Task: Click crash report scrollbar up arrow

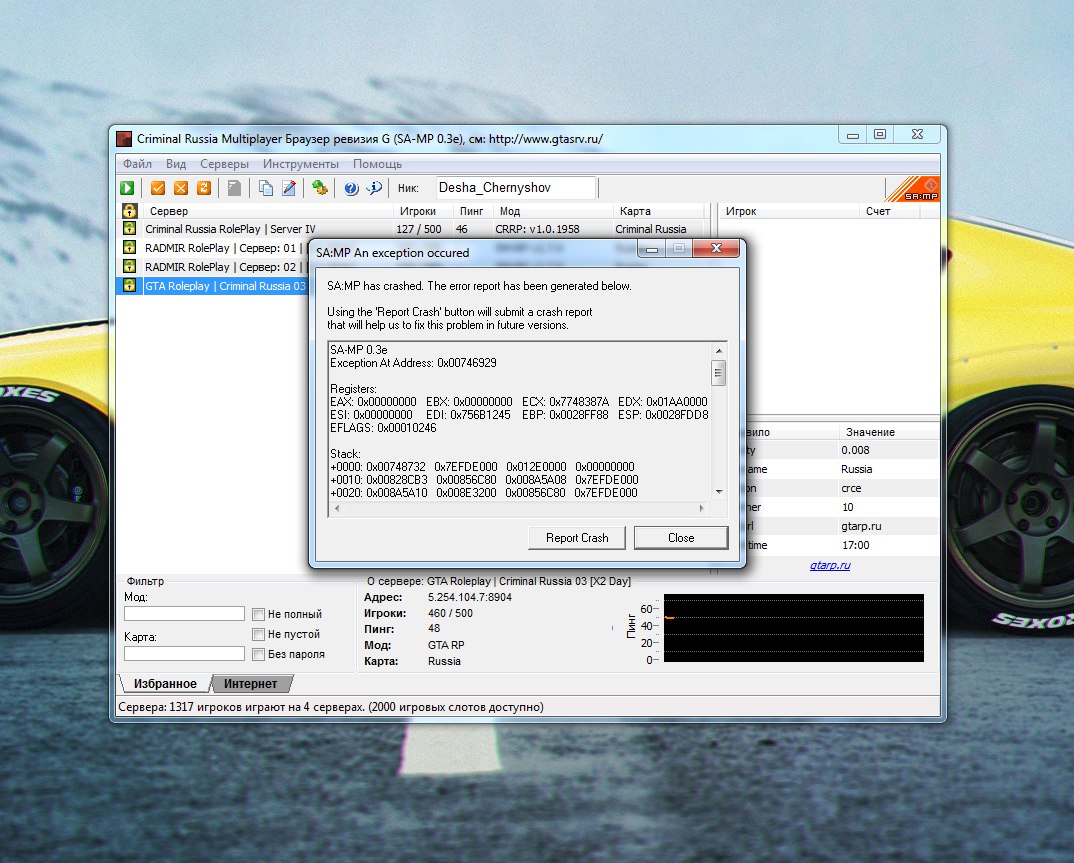Action: pyautogui.click(x=719, y=351)
